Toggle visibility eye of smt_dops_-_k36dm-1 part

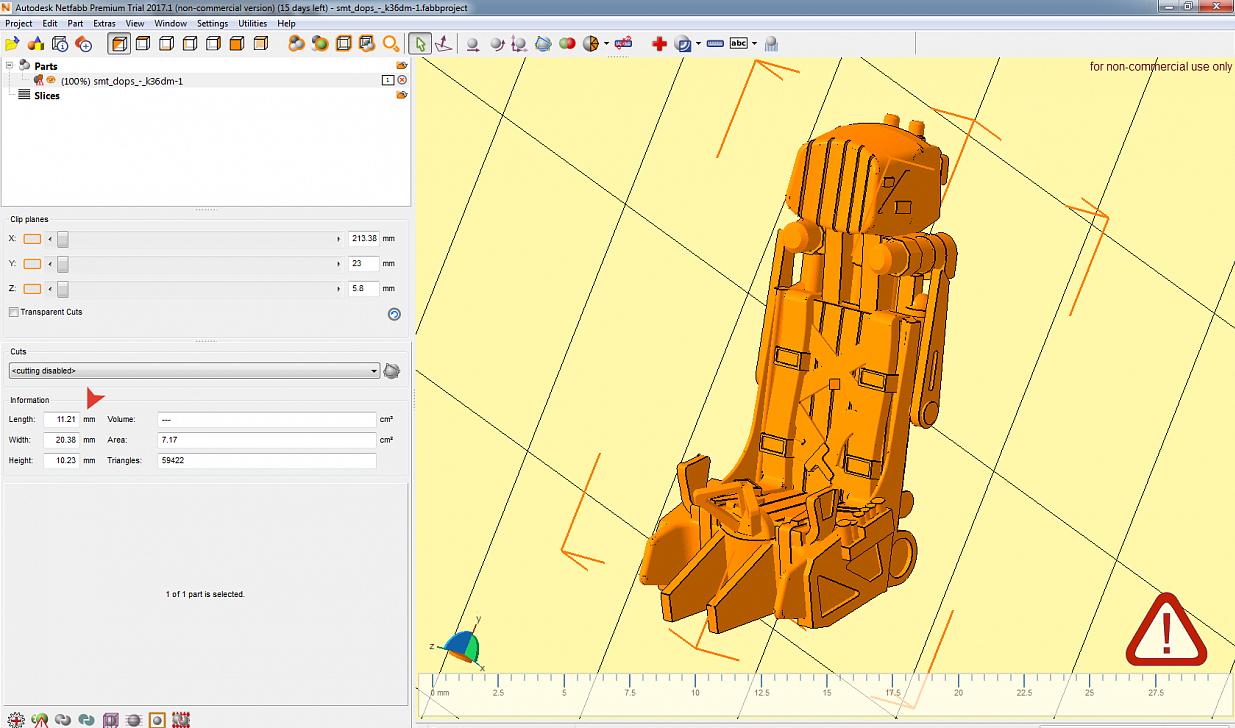click(50, 81)
